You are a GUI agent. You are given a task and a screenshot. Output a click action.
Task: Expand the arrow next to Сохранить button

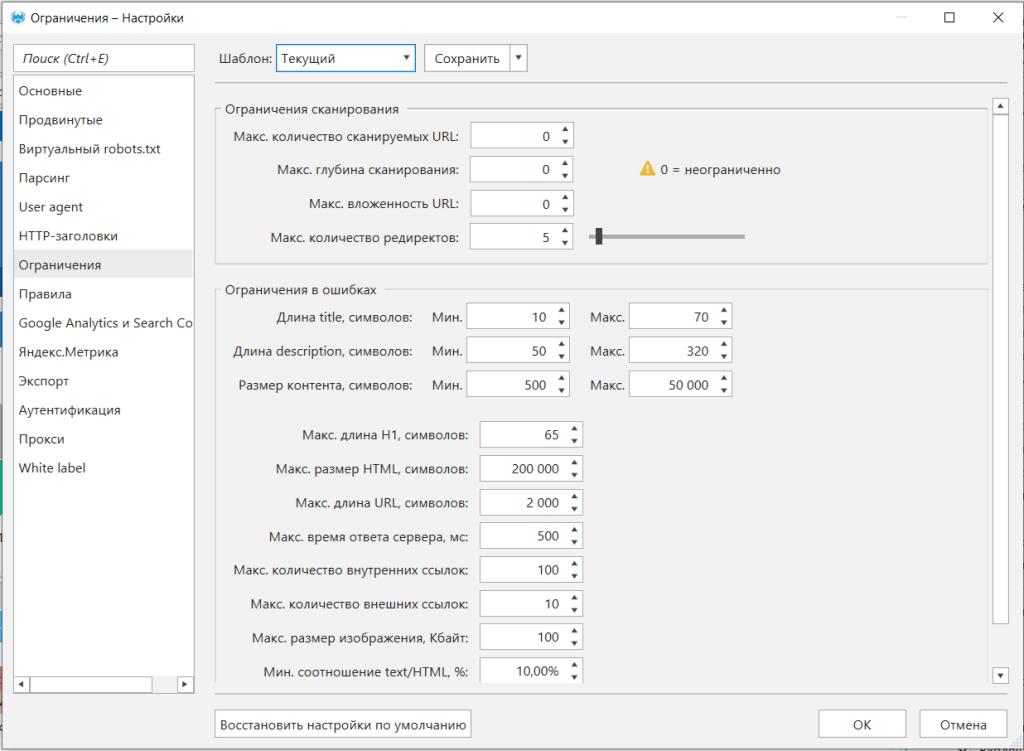click(519, 58)
